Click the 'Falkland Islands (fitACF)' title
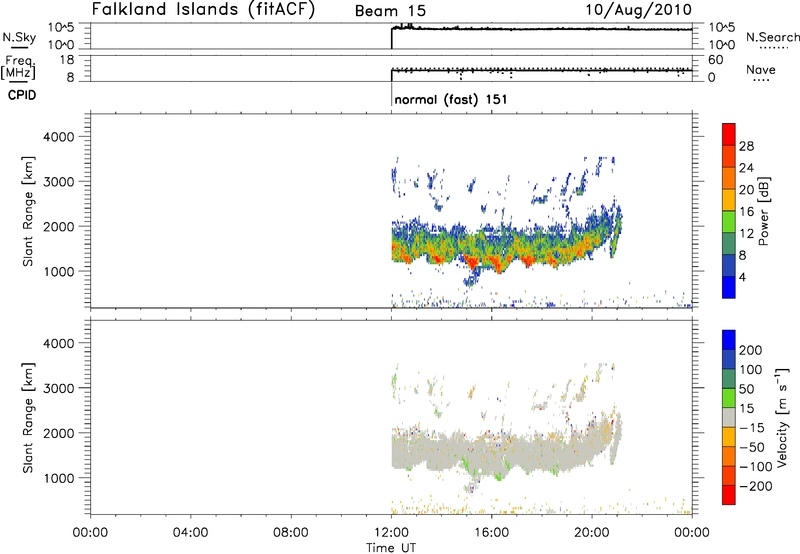Image resolution: width=800 pixels, height=554 pixels. tap(203, 10)
